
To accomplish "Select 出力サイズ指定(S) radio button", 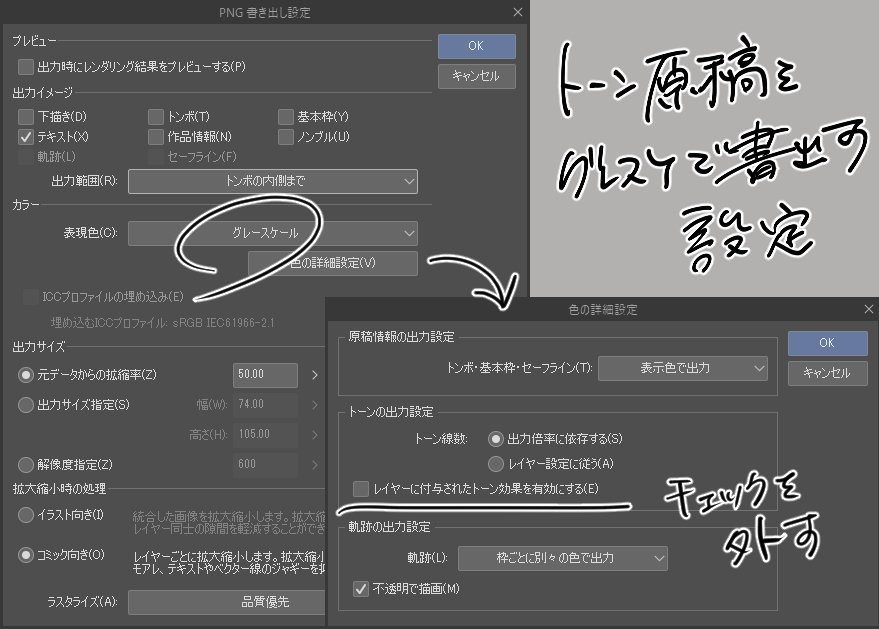I will click(26, 405).
